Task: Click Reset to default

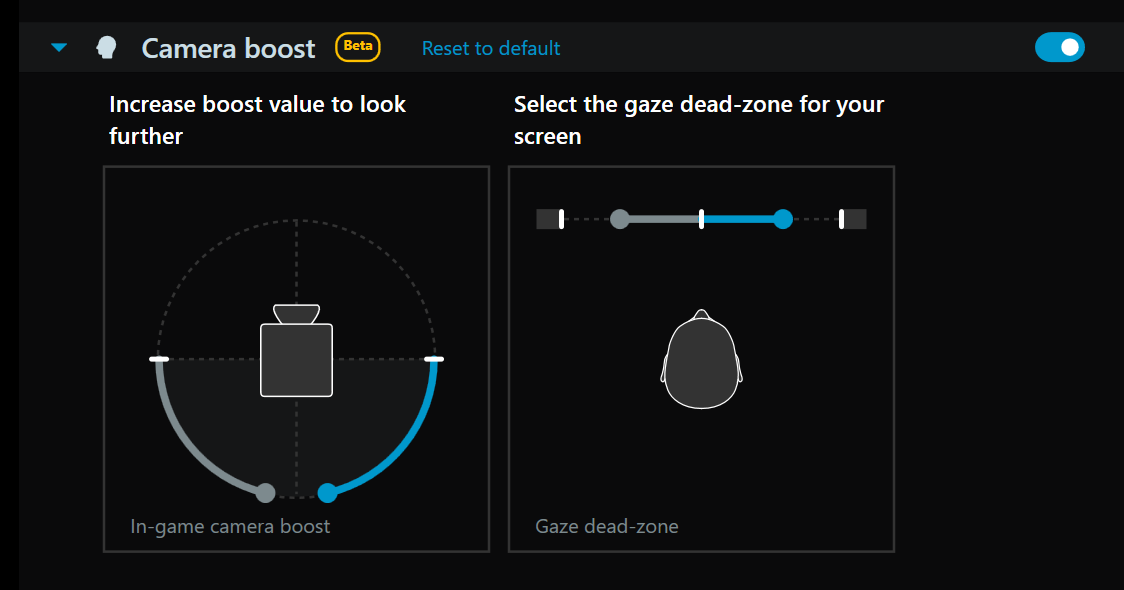Action: click(x=490, y=47)
